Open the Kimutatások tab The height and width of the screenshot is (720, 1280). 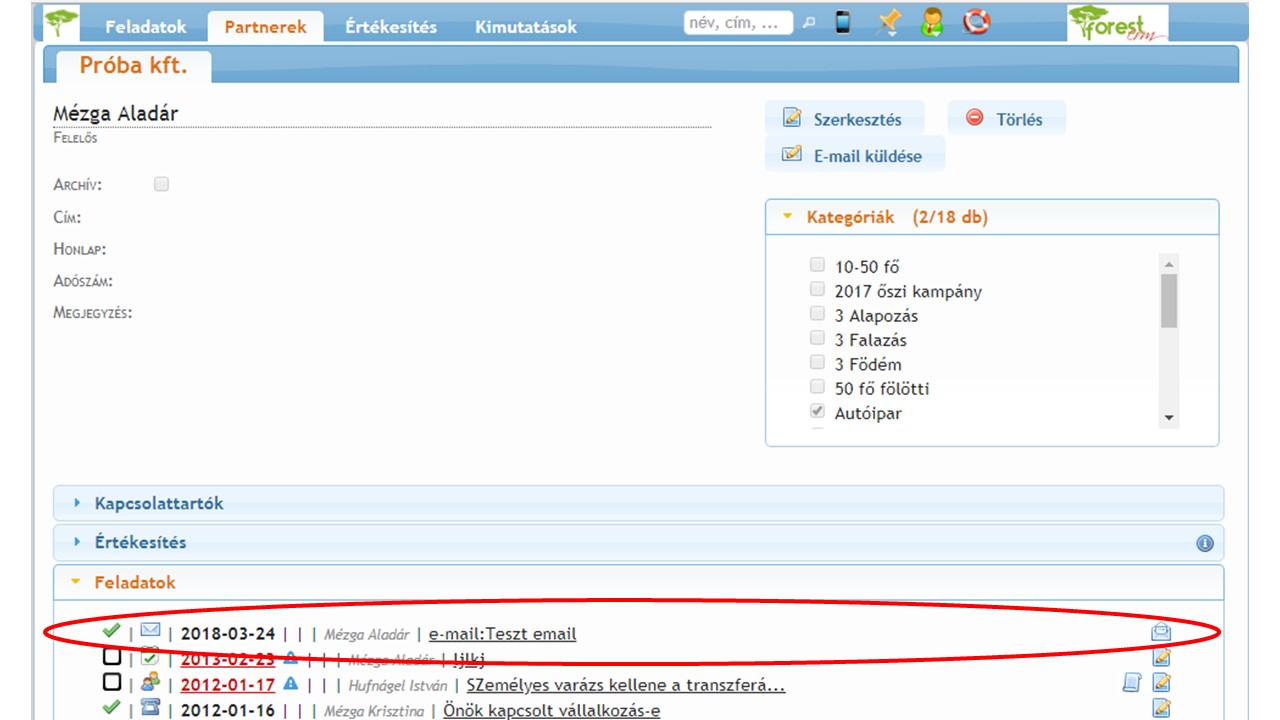[526, 27]
